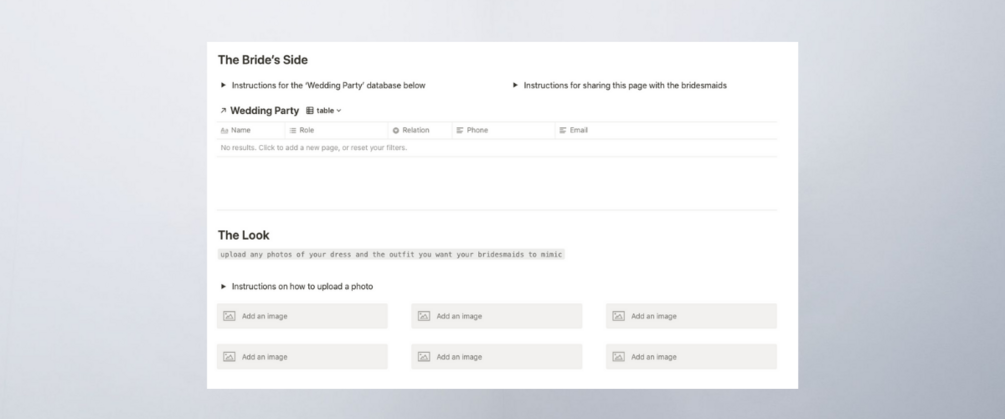This screenshot has width=1005, height=419.
Task: Click image icon in top-left image block
Action: (x=229, y=316)
